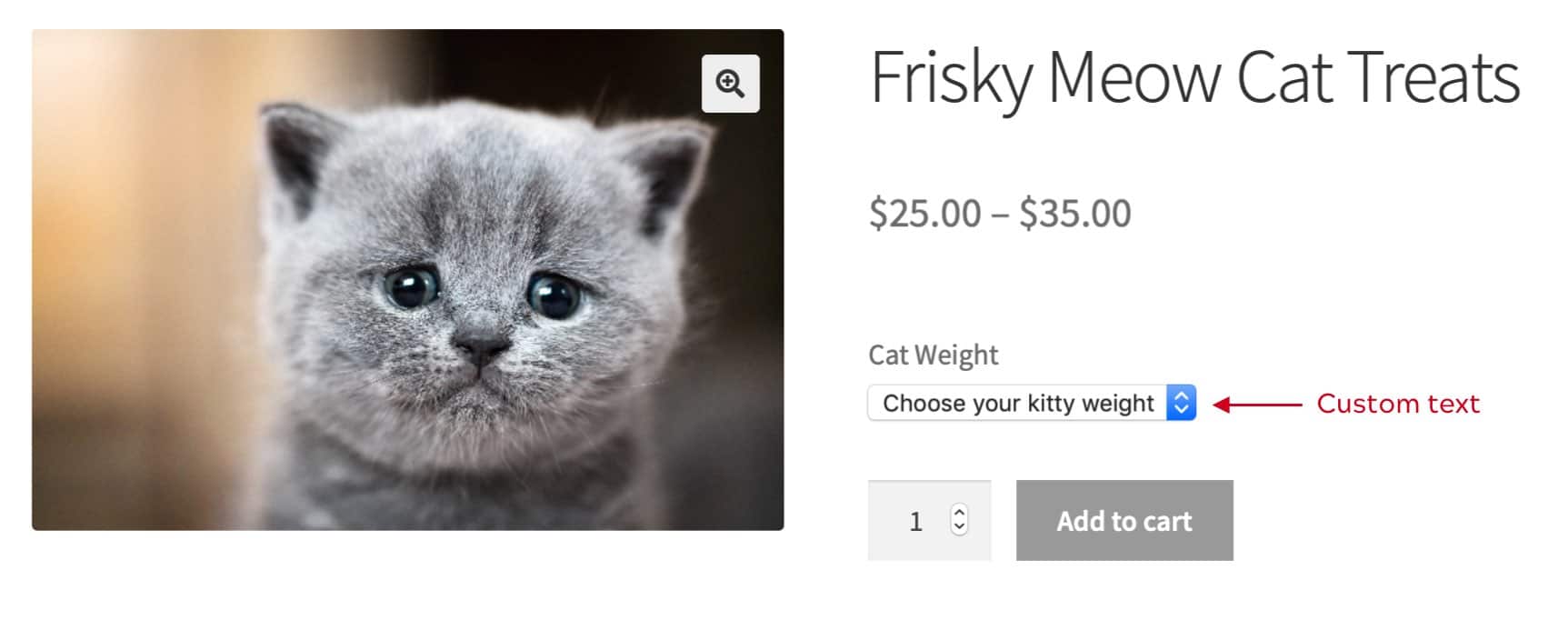Screen dimensions: 1568x620
Task: Click the kitten's nose in the photo
Action: click(479, 345)
